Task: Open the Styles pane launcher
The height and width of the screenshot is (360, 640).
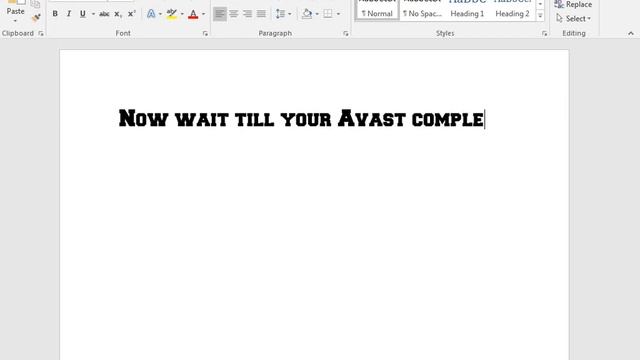Action: [544, 33]
